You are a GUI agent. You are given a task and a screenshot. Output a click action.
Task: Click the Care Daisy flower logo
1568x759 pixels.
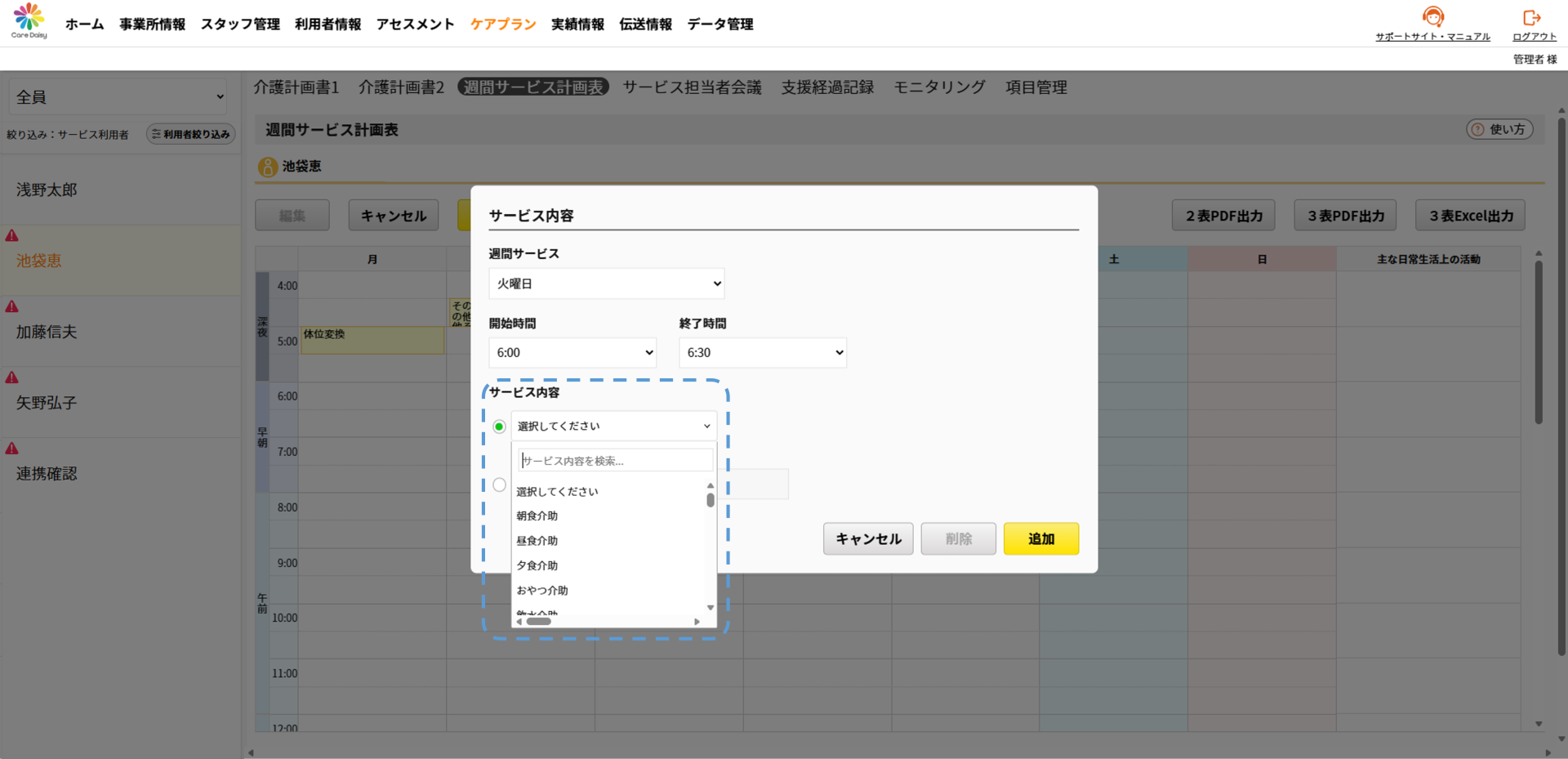point(29,18)
